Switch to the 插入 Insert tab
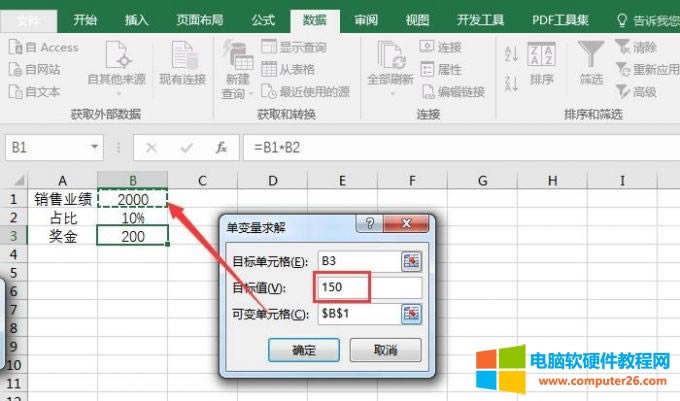 137,20
